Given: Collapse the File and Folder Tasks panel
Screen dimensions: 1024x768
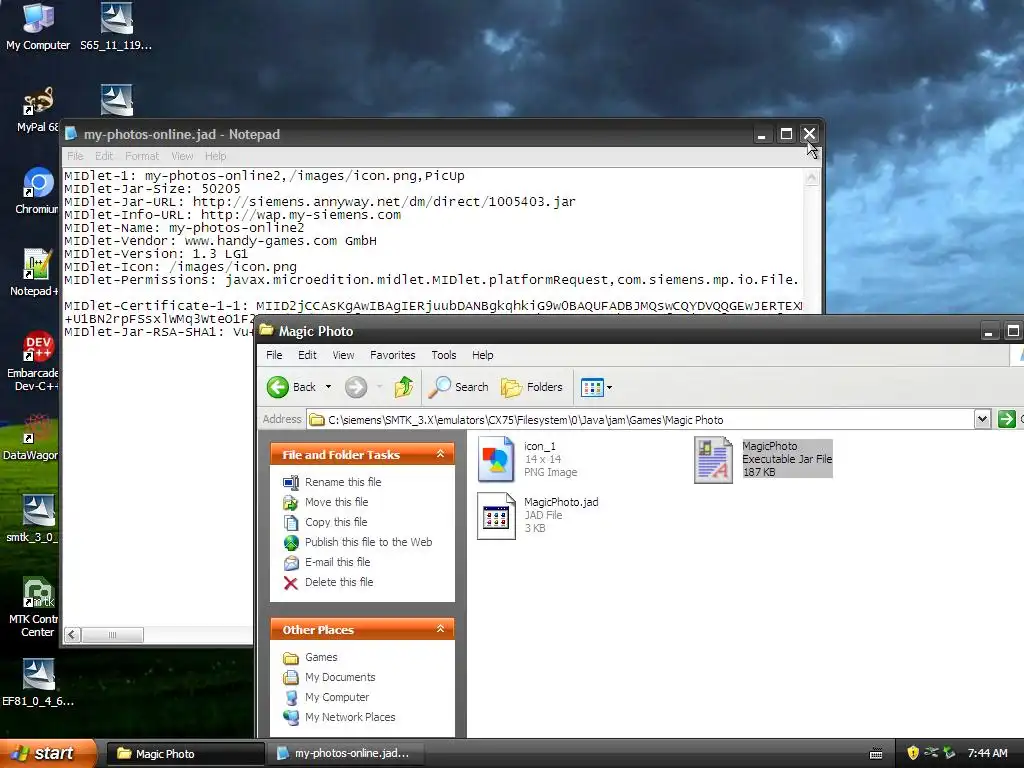Looking at the screenshot, I should 440,454.
